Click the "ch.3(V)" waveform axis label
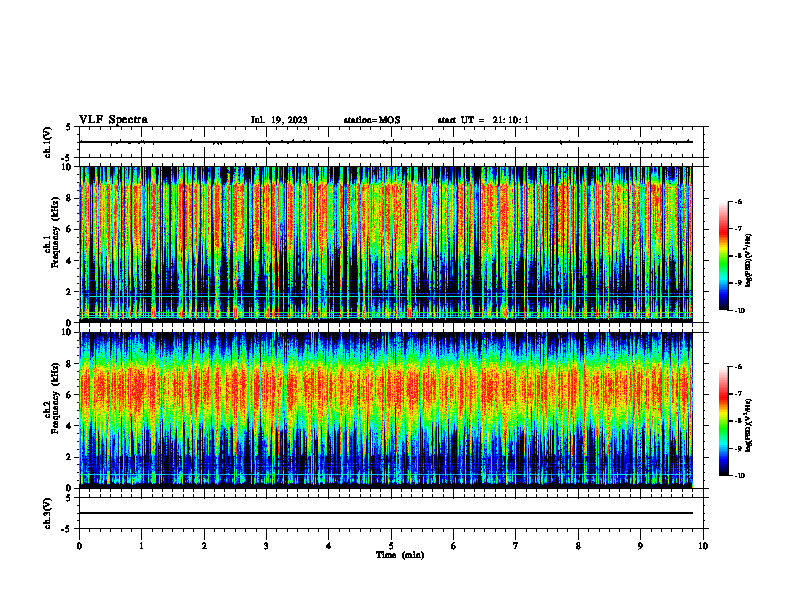This screenshot has height=612, width=792. [x=47, y=514]
